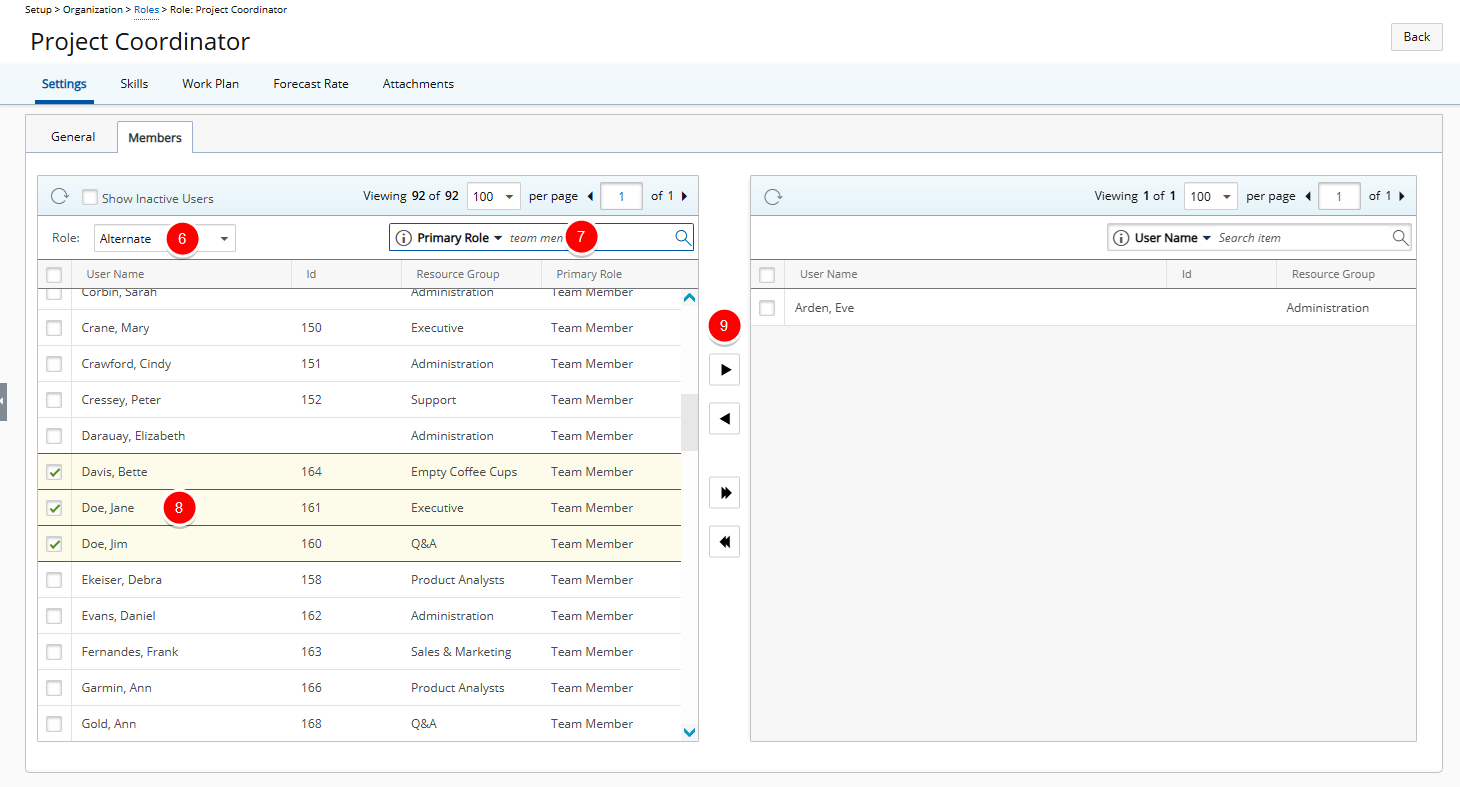Click search magnifier in User Name filter
Viewport: 1460px width, 787px height.
tap(1400, 237)
